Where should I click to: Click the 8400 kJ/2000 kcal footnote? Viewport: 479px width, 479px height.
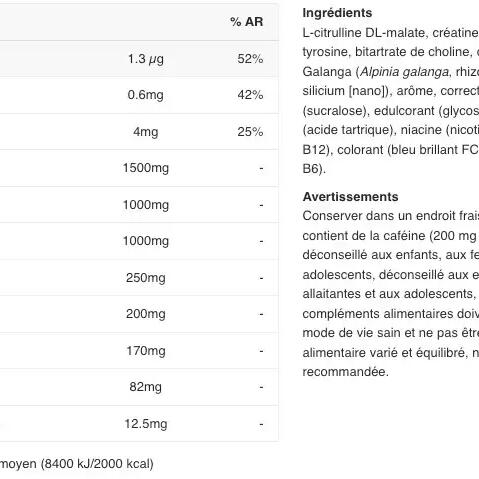(97, 464)
